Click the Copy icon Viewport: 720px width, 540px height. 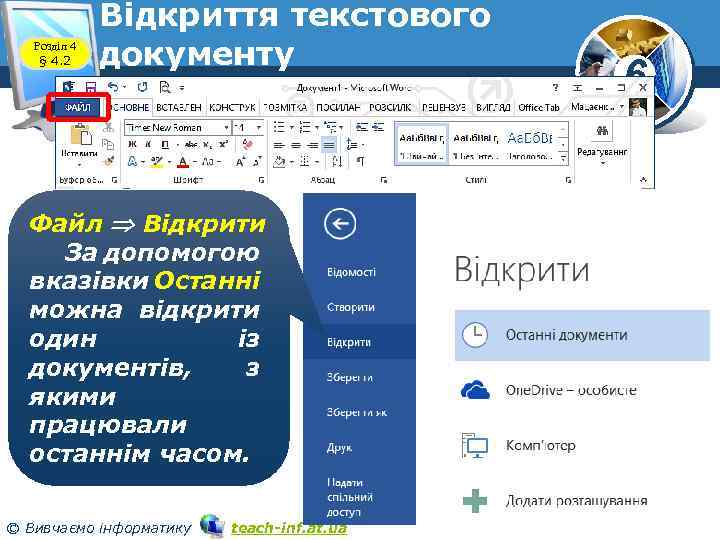click(x=108, y=145)
